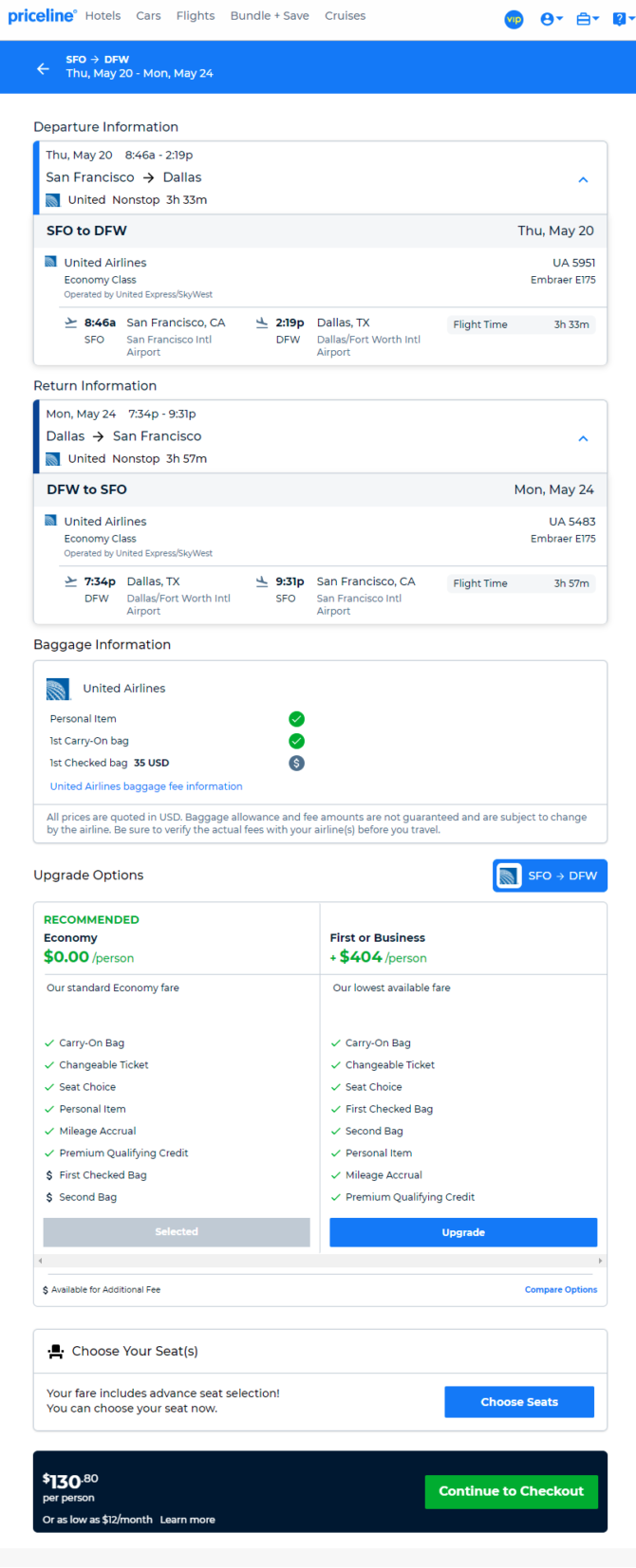Click the + $404 /person price

378,957
